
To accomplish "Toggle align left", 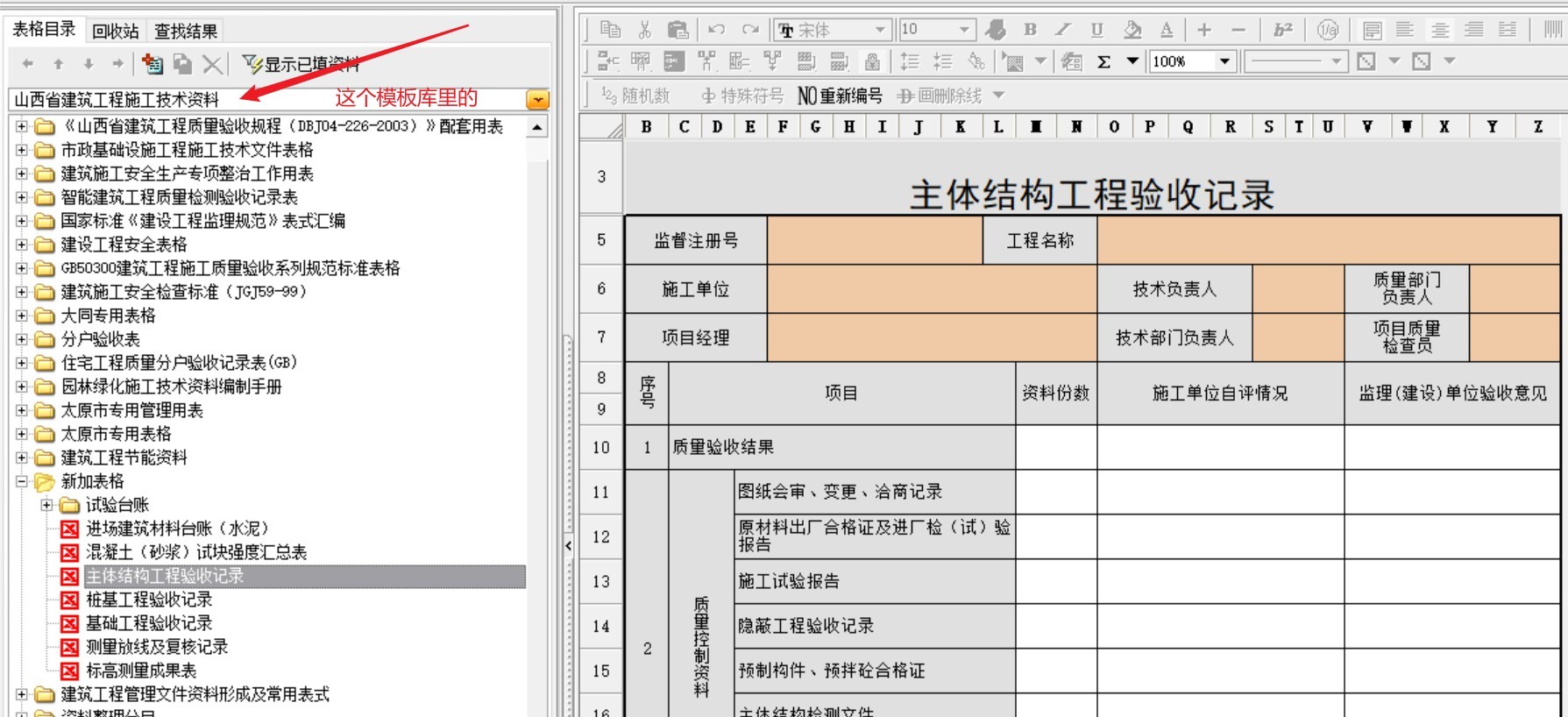I will (x=1405, y=30).
